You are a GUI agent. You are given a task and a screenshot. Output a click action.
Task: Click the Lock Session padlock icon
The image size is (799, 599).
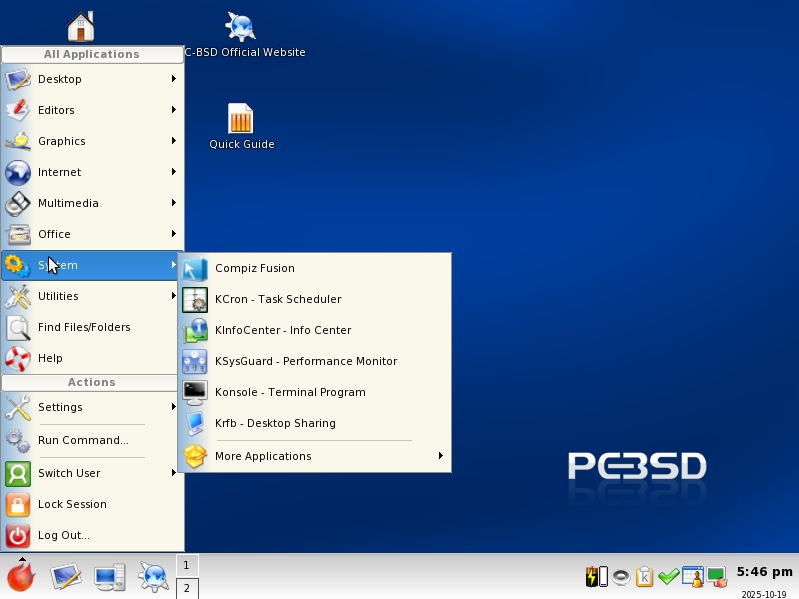(x=18, y=505)
